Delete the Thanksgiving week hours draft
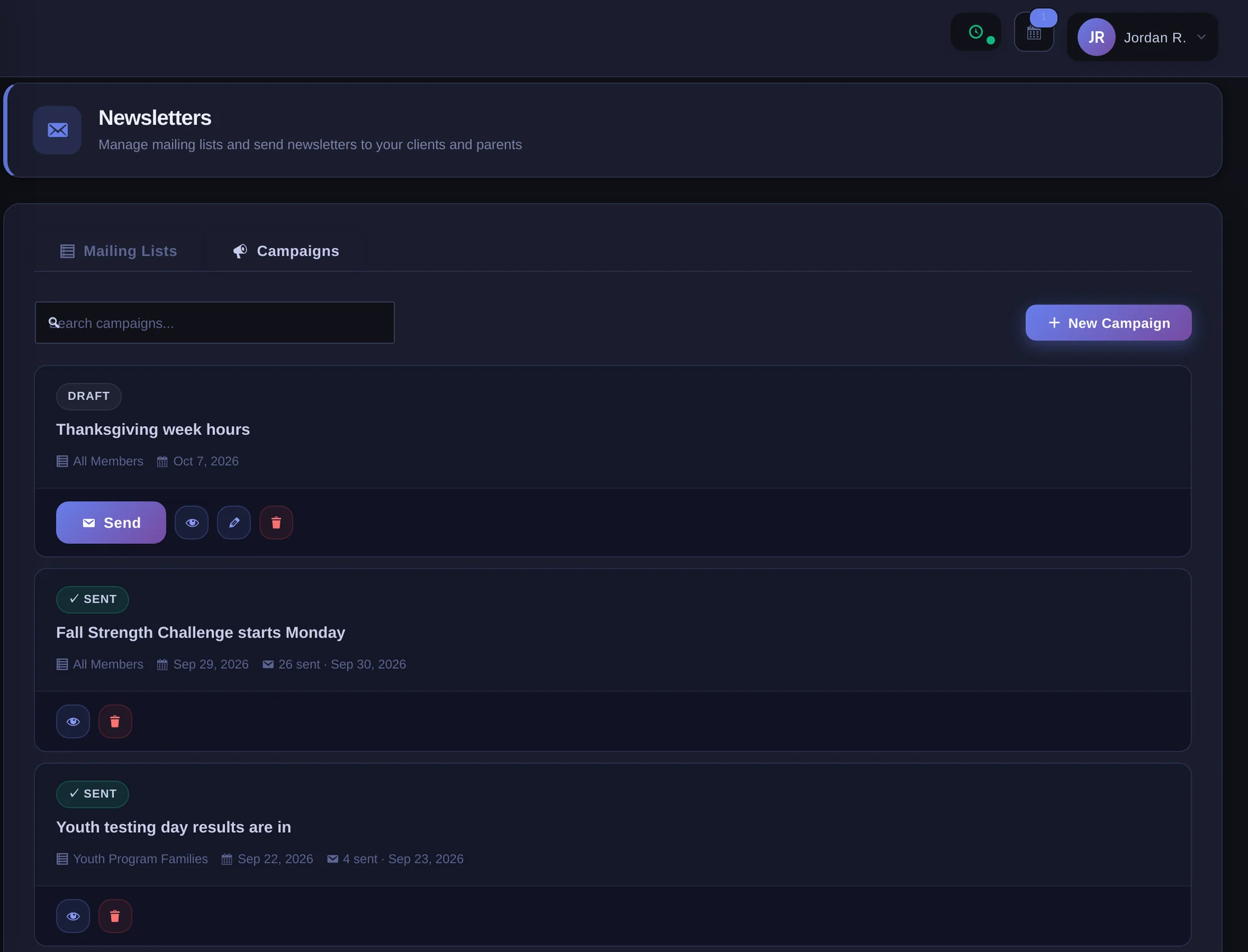 tap(276, 523)
